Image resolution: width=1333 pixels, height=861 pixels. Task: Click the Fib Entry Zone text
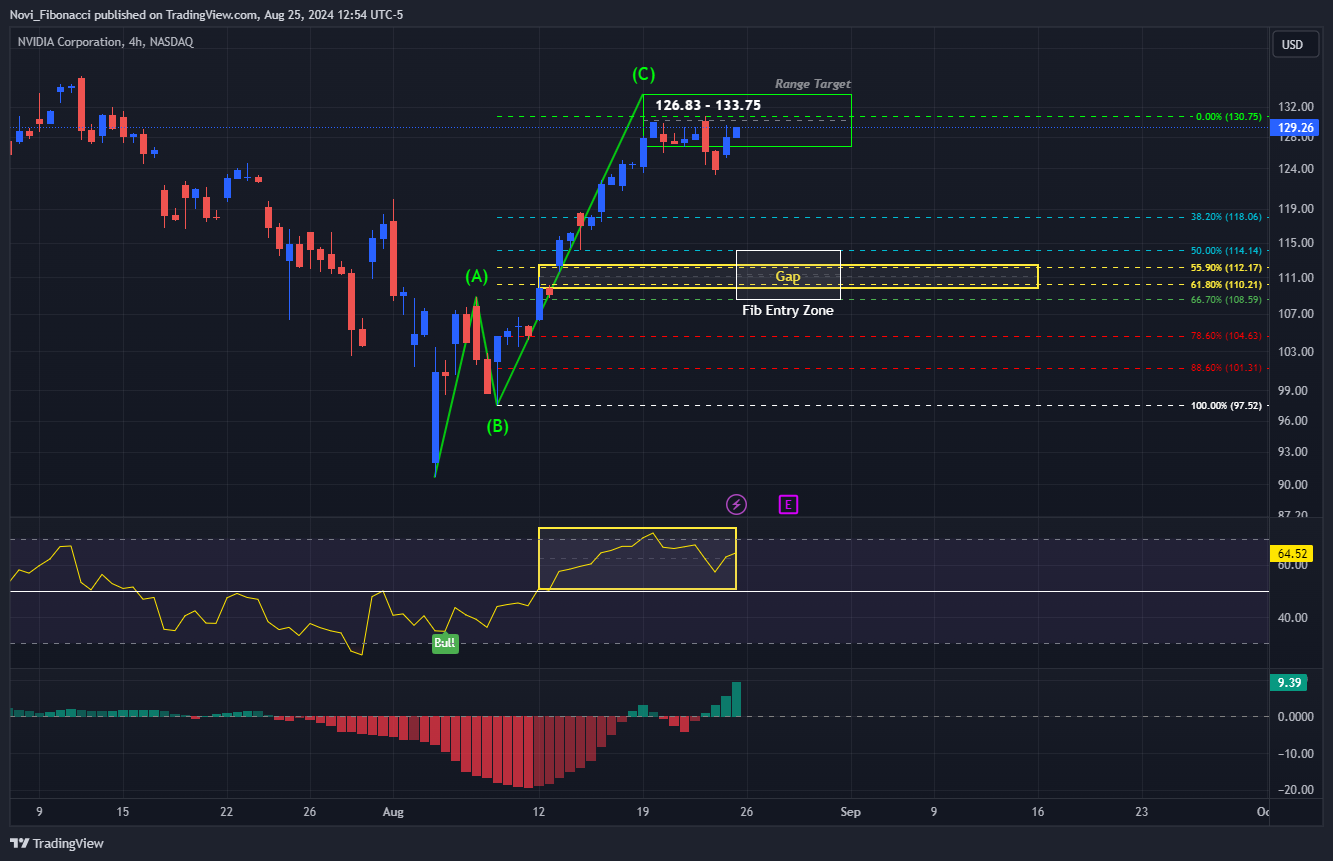(788, 310)
